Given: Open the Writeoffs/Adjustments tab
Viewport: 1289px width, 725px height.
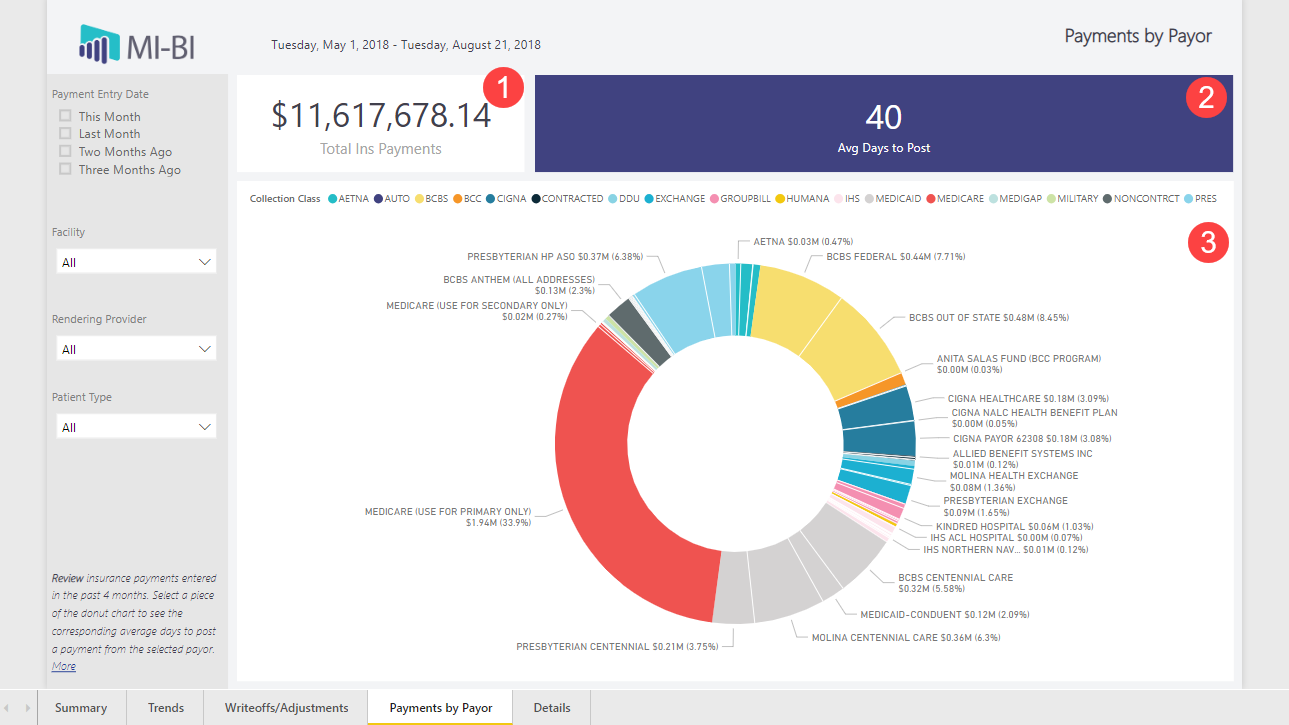Looking at the screenshot, I should coord(287,708).
